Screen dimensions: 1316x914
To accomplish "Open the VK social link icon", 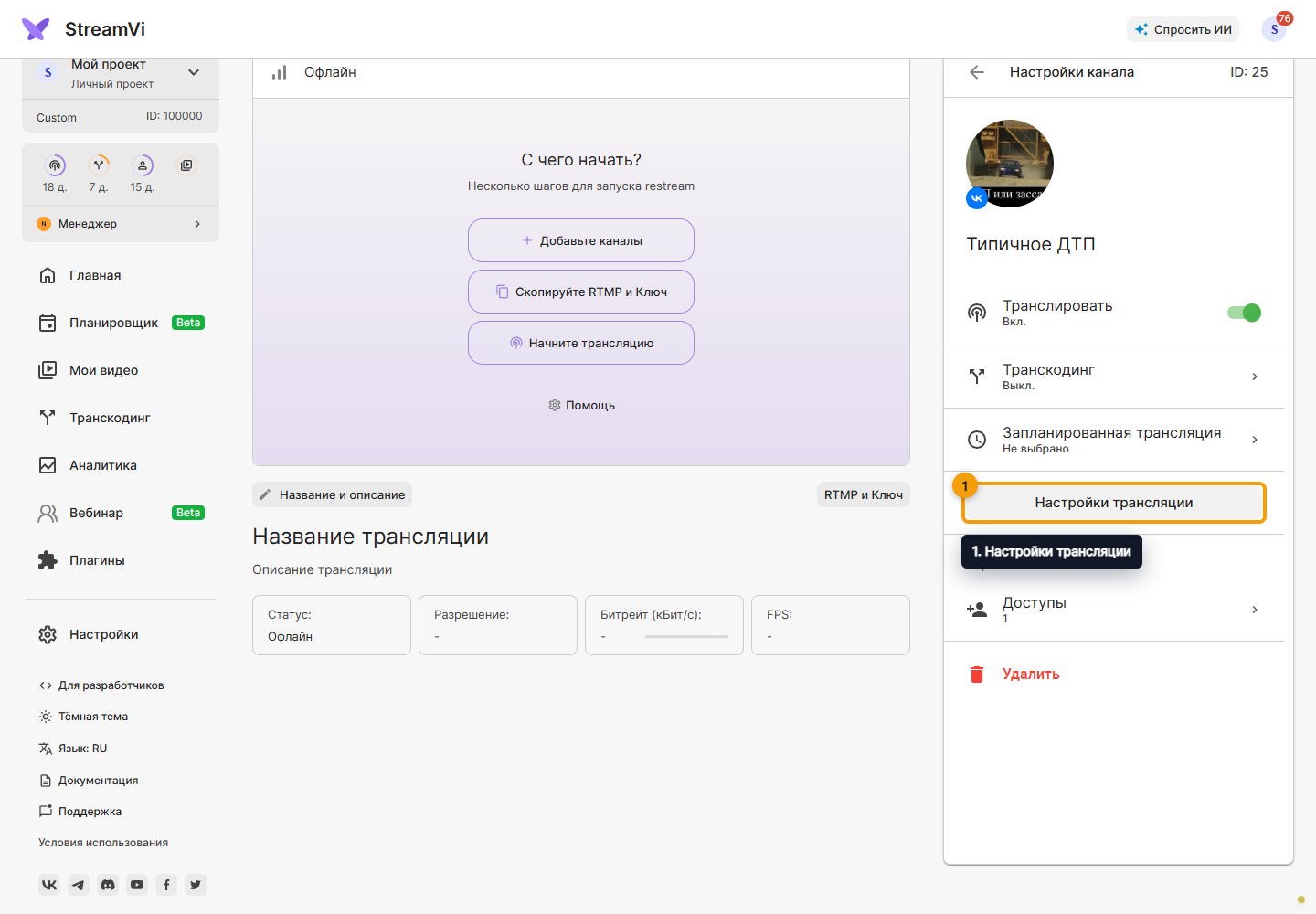I will tap(49, 885).
